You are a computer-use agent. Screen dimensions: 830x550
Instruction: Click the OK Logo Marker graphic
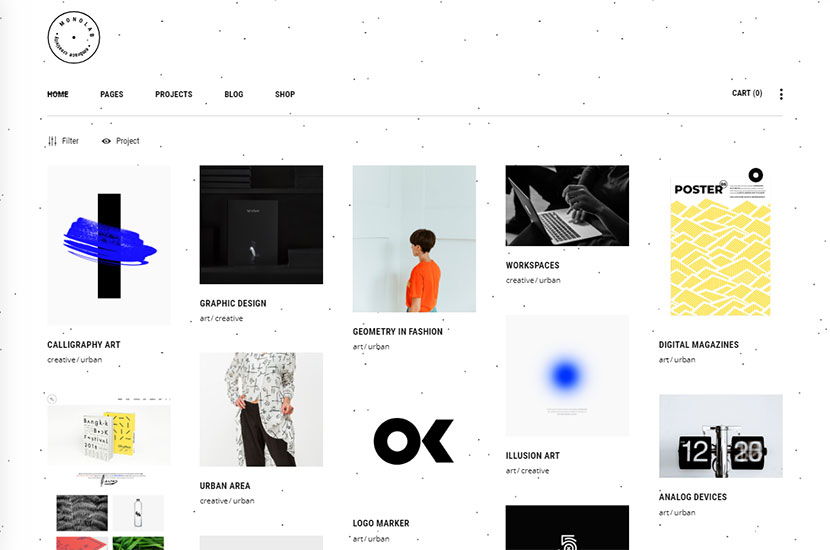414,440
